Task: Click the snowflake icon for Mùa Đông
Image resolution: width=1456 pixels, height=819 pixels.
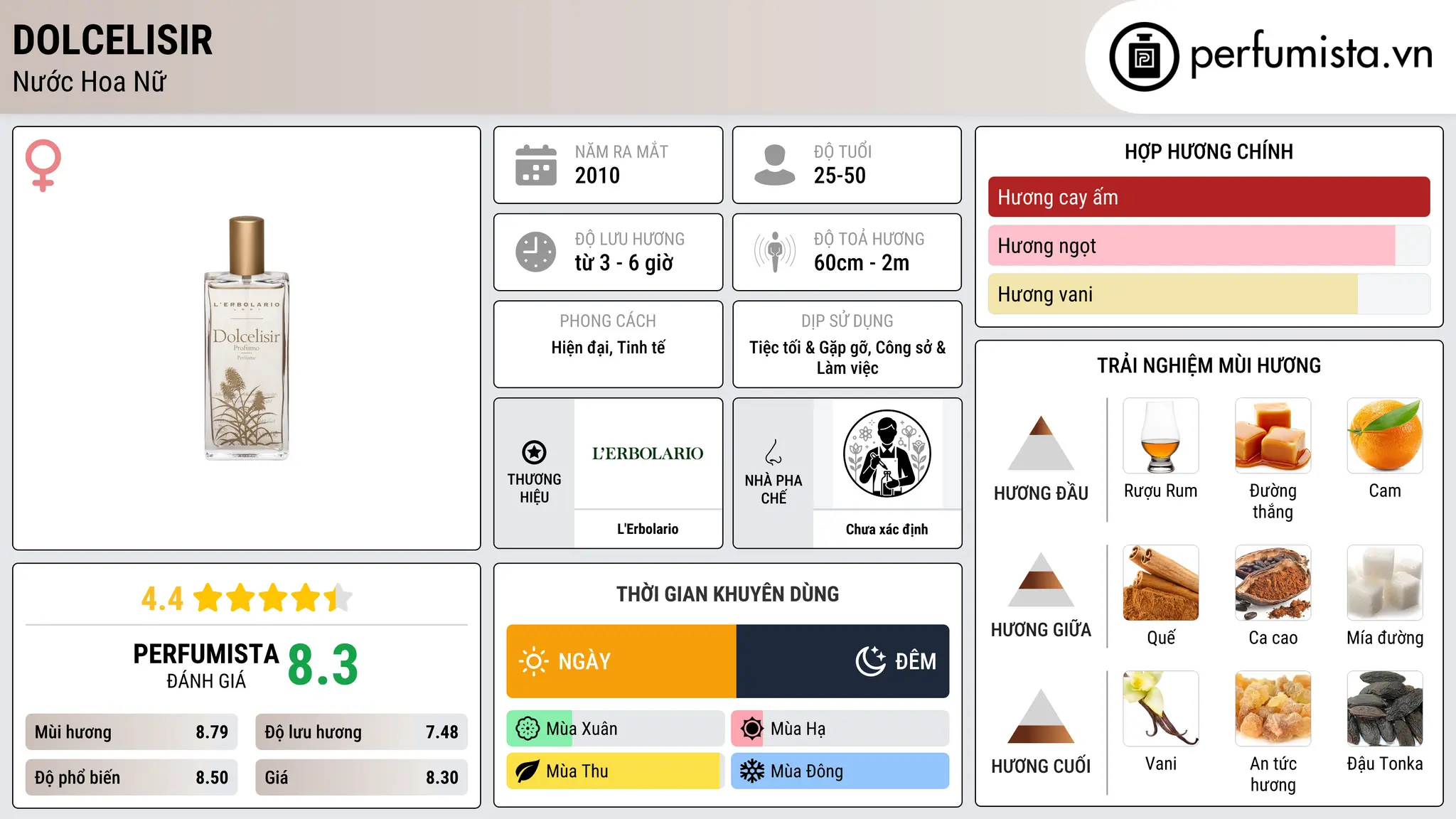Action: [751, 771]
